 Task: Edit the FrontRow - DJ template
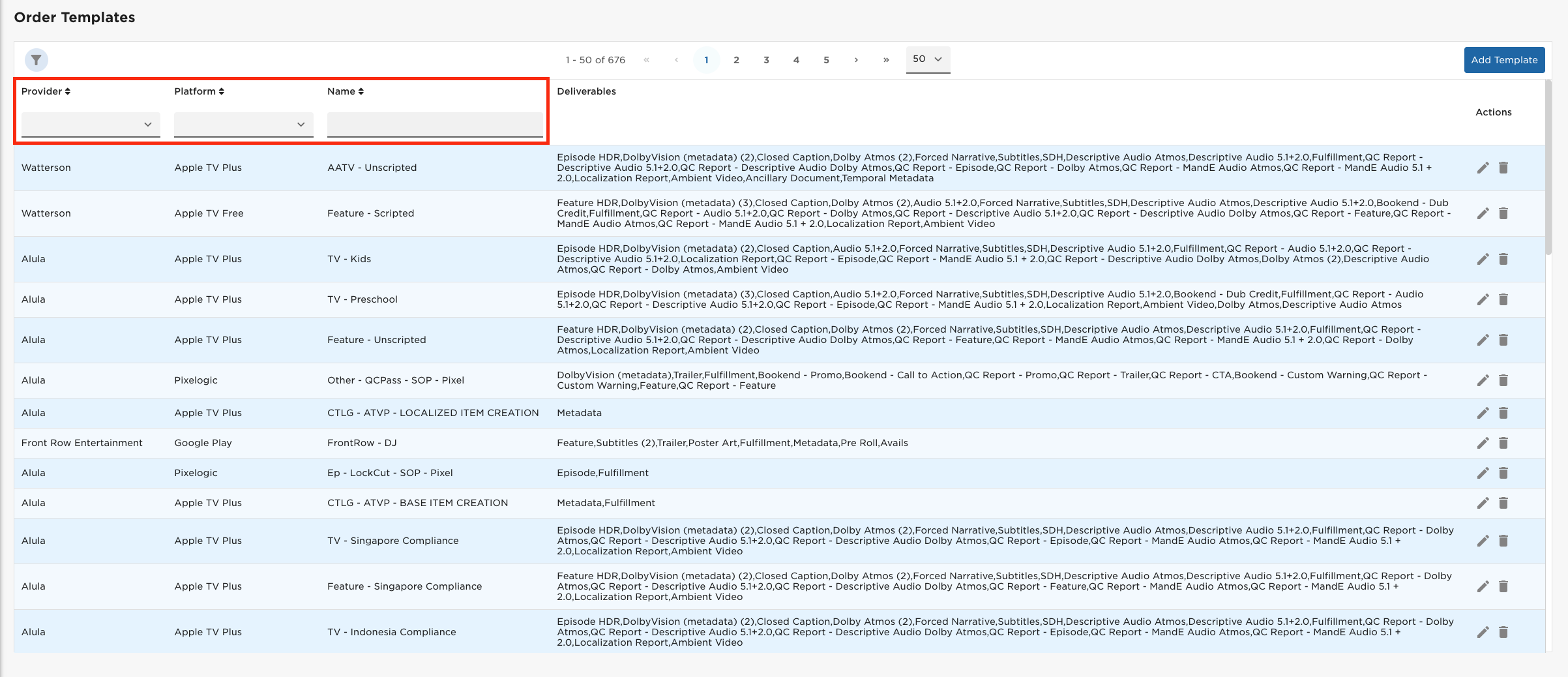[x=1483, y=443]
